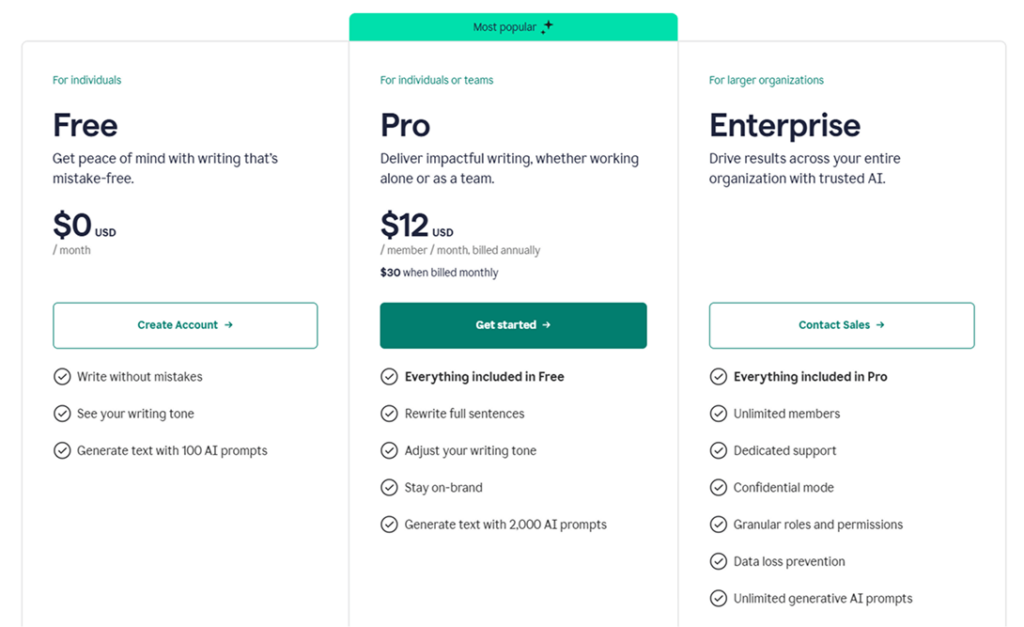Click checkmark beside 2,000 AI prompts
1024x627 pixels.
(x=389, y=524)
